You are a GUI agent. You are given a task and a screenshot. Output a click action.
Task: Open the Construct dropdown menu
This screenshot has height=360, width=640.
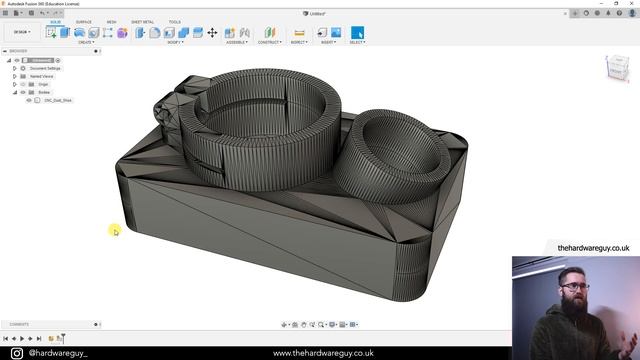pyautogui.click(x=270, y=42)
